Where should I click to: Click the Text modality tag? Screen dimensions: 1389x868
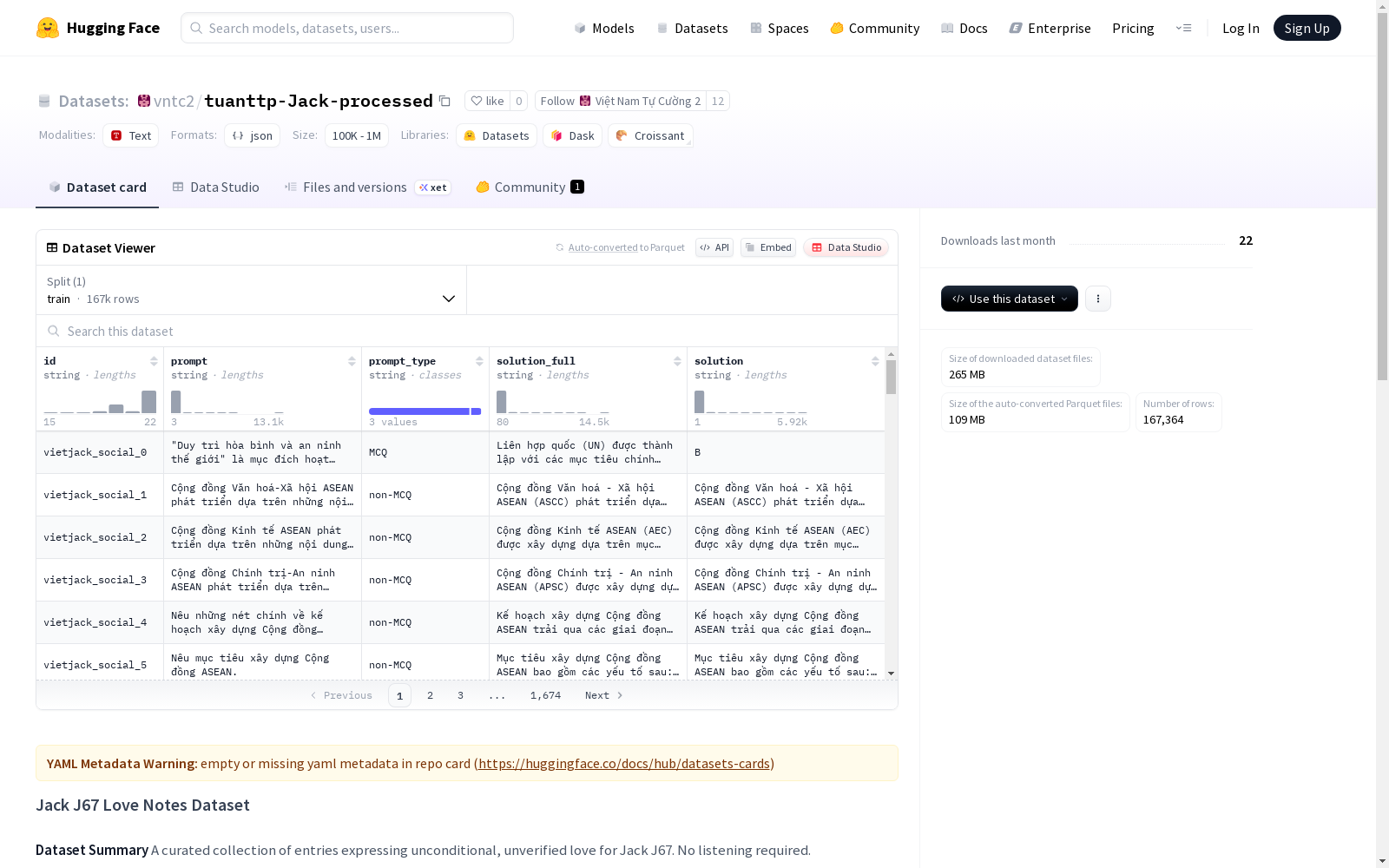(x=131, y=135)
